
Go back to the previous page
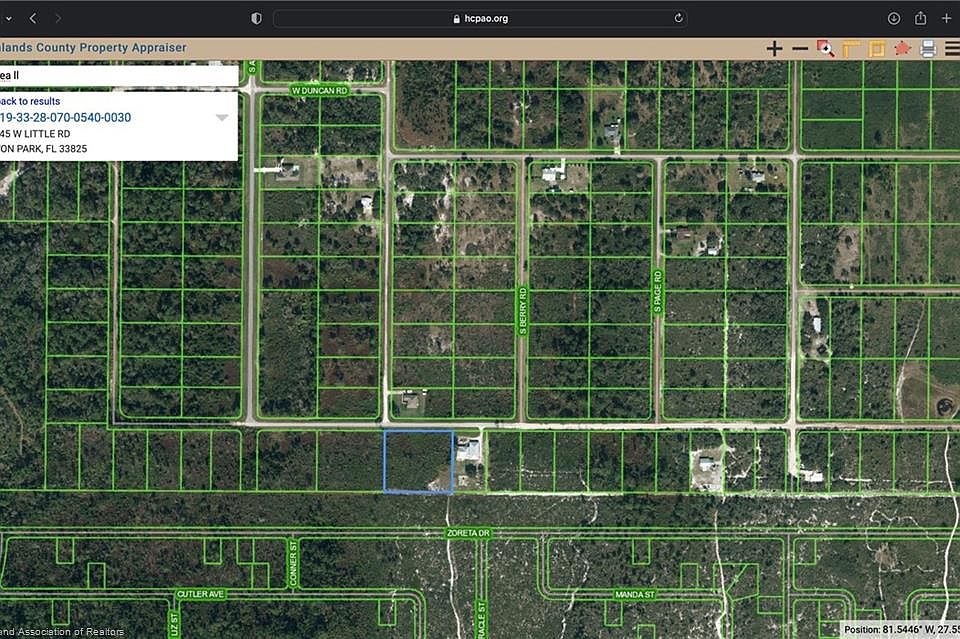(33, 18)
